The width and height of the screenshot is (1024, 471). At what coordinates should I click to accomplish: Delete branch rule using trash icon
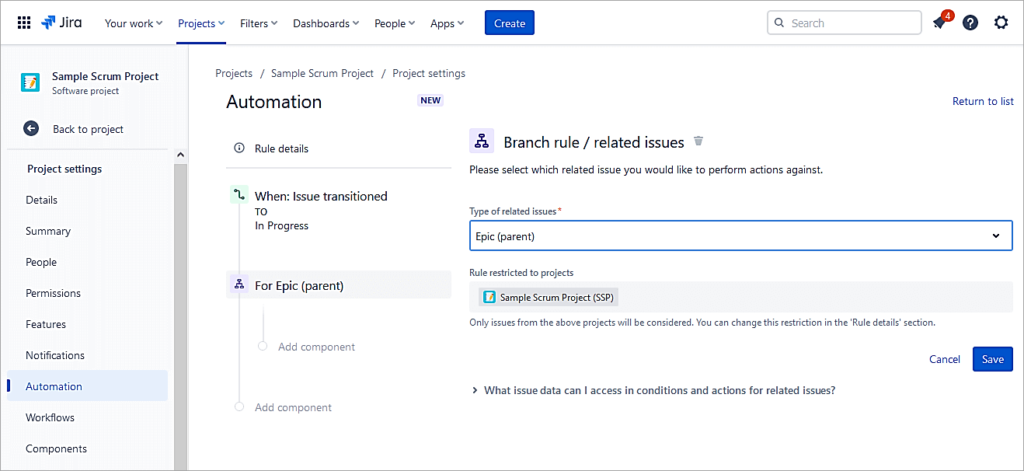tap(699, 141)
